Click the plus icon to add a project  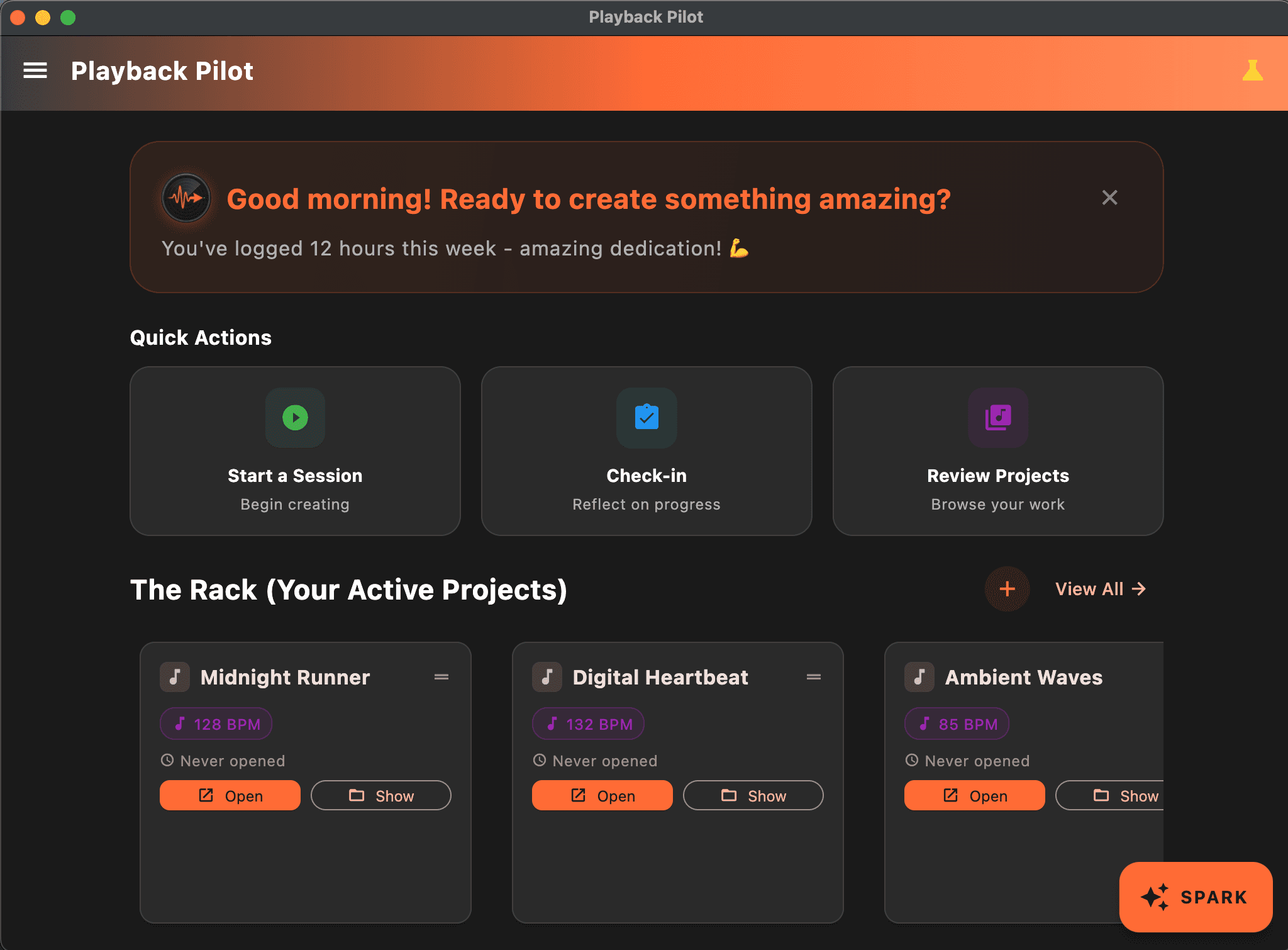point(1008,589)
